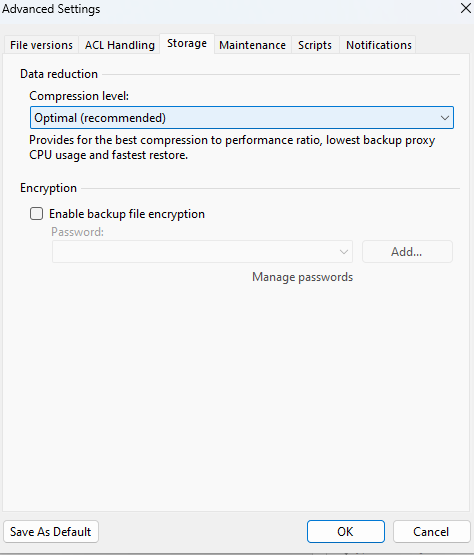Click the Enable backup file encryption label
The height and width of the screenshot is (555, 474).
[x=127, y=214]
